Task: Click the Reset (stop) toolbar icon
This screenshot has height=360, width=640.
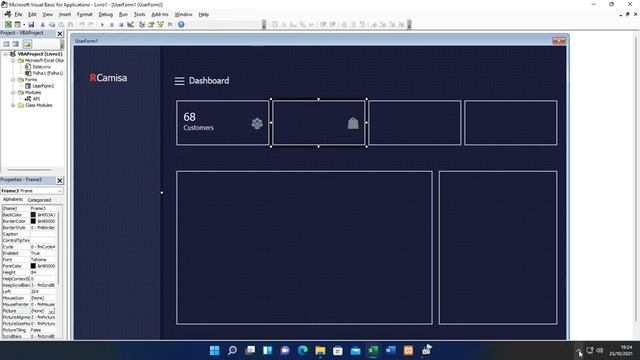Action: tap(121, 24)
